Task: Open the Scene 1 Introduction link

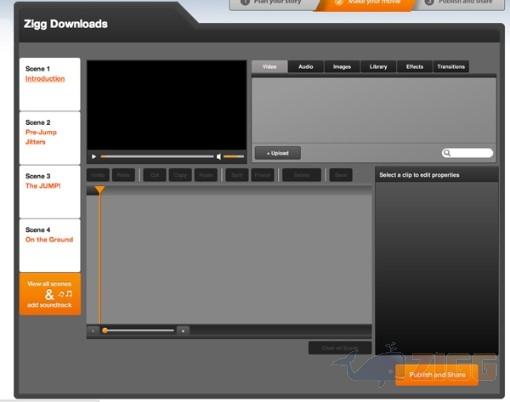Action: (45, 79)
